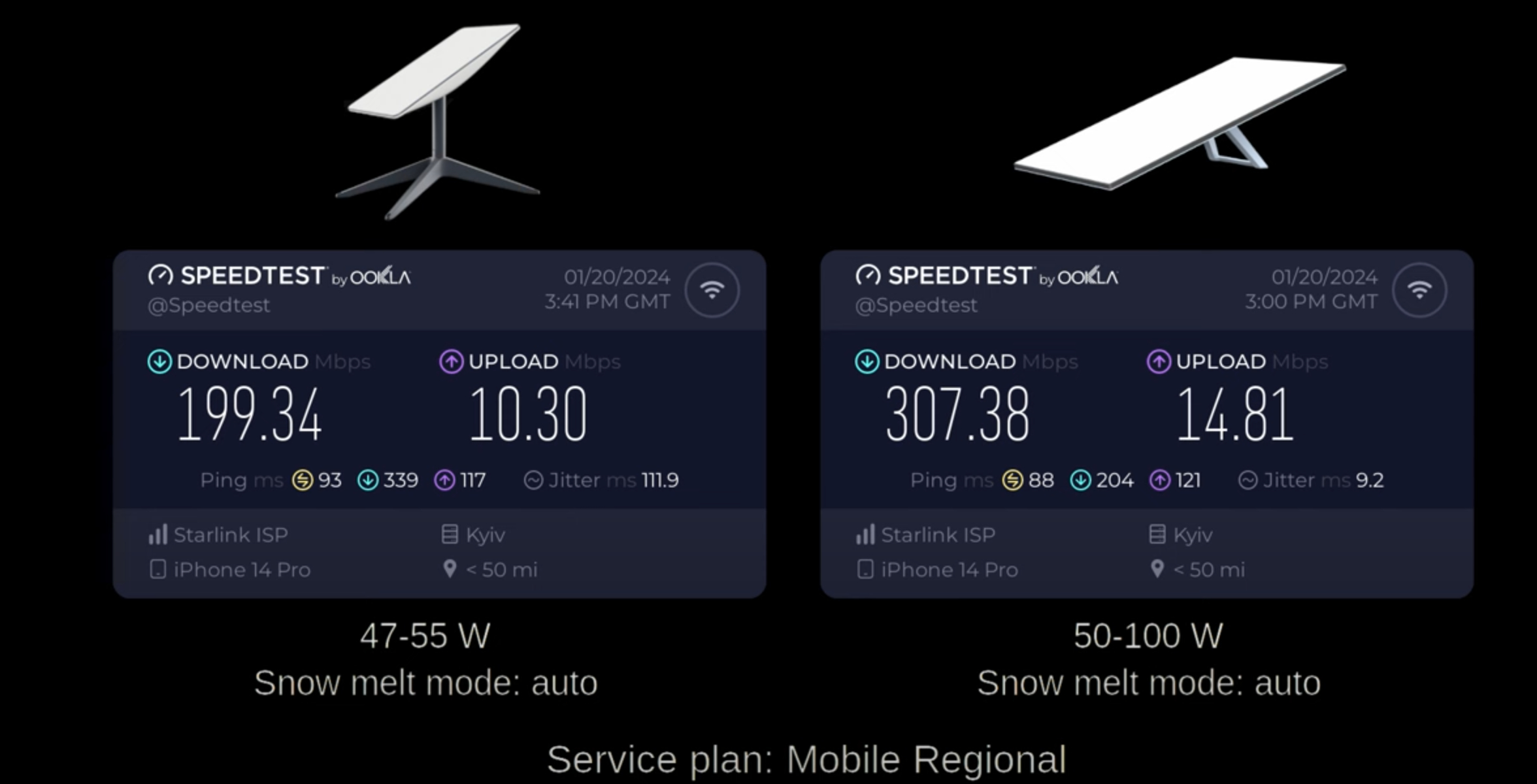
Task: Click the yellow idle ping icon showing 88
Action: (x=1012, y=480)
